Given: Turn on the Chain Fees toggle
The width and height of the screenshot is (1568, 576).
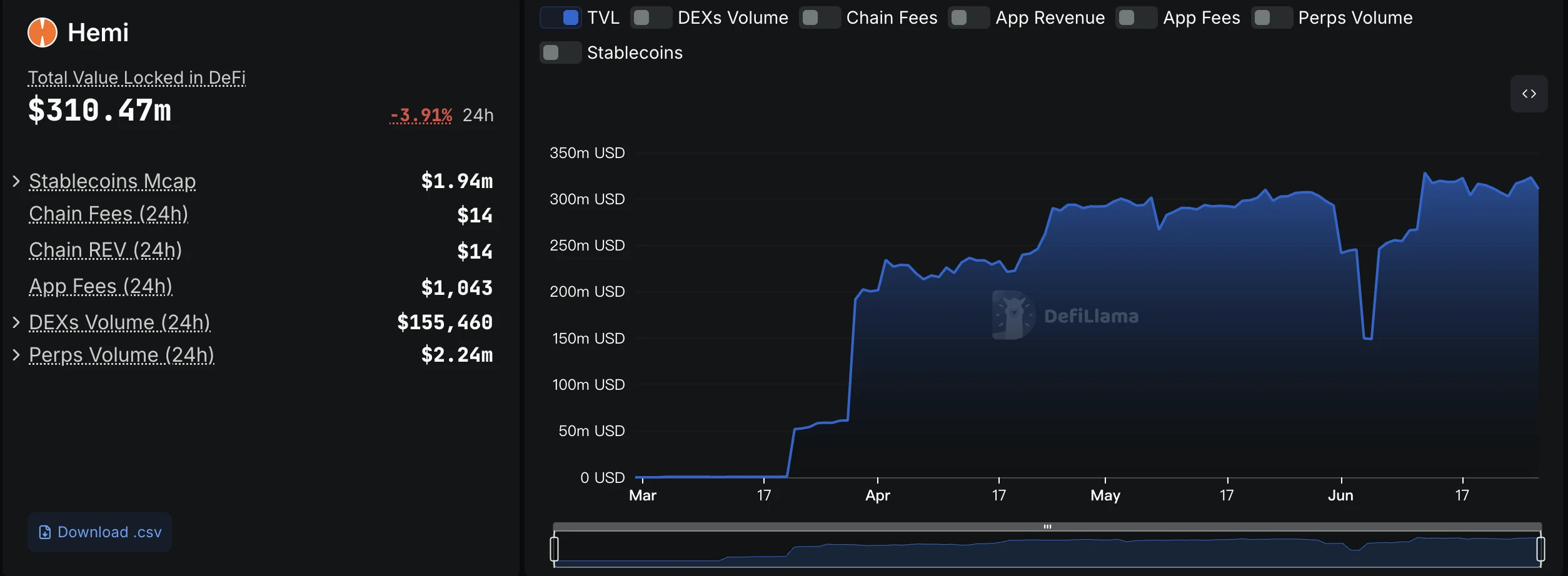Looking at the screenshot, I should point(820,17).
